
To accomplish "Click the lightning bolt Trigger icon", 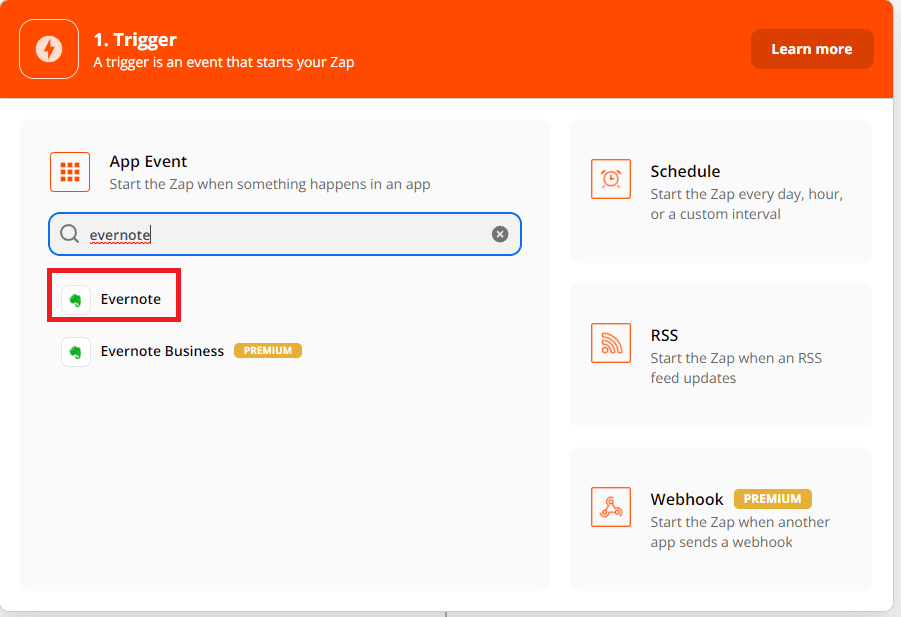I will point(49,49).
